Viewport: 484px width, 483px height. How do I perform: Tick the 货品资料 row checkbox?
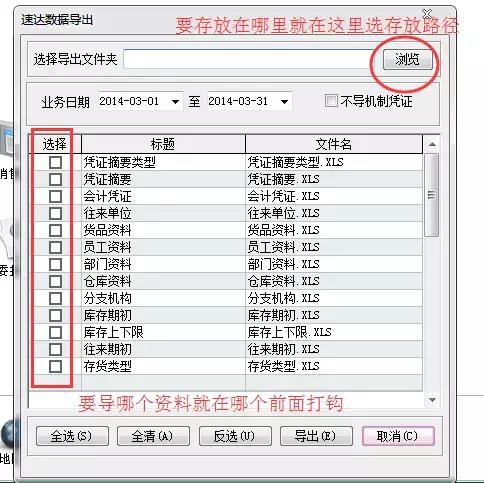pos(55,230)
